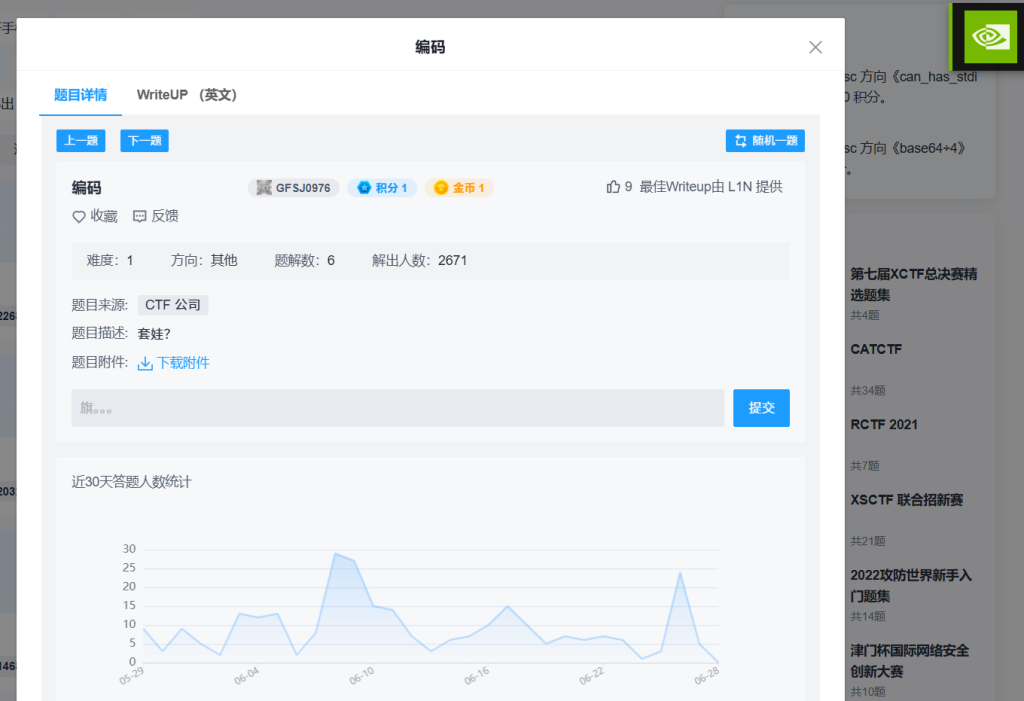Image resolution: width=1024 pixels, height=701 pixels.
Task: Click the heart 收藏 favorite icon
Action: coord(79,216)
